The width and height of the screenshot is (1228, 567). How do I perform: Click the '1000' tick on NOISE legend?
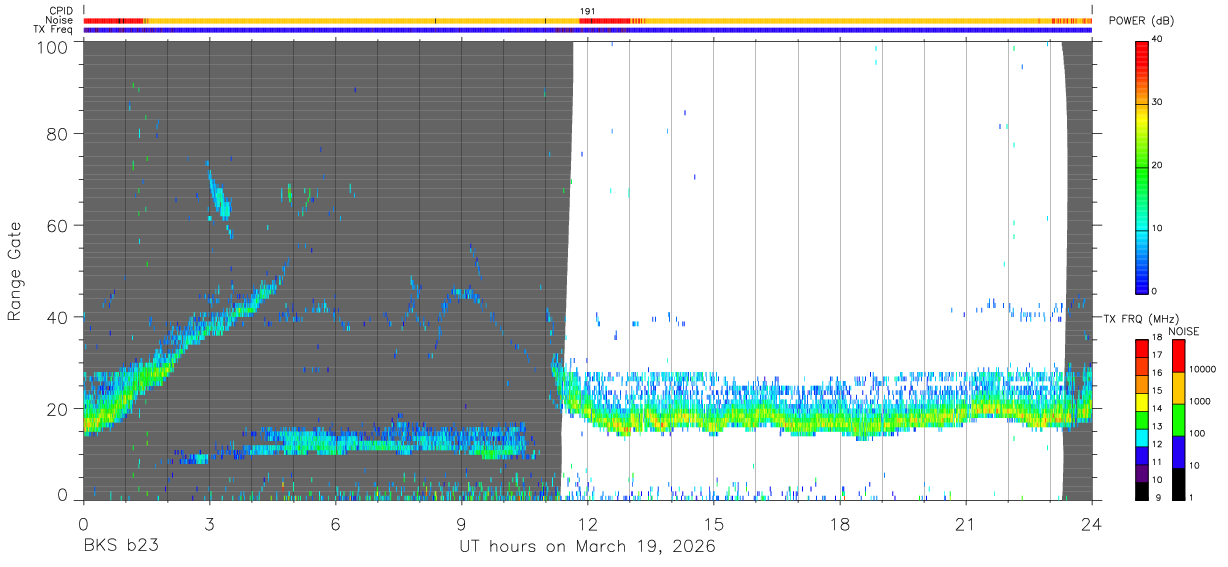pos(1201,402)
